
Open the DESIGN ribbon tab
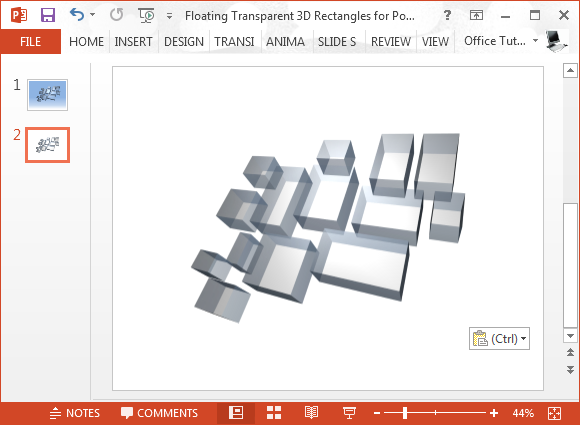pos(184,41)
